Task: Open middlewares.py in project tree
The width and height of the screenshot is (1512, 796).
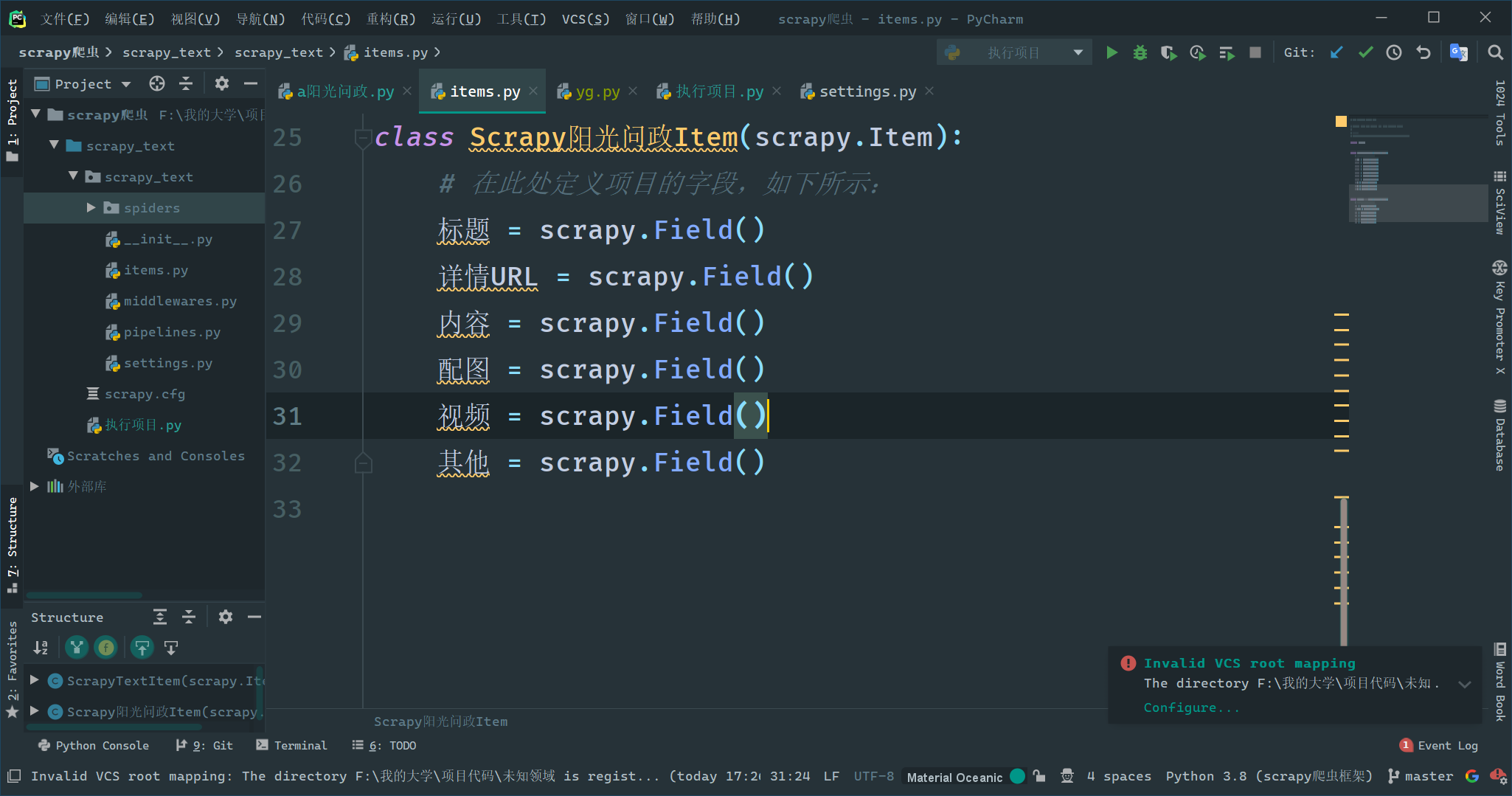Action: pos(180,301)
